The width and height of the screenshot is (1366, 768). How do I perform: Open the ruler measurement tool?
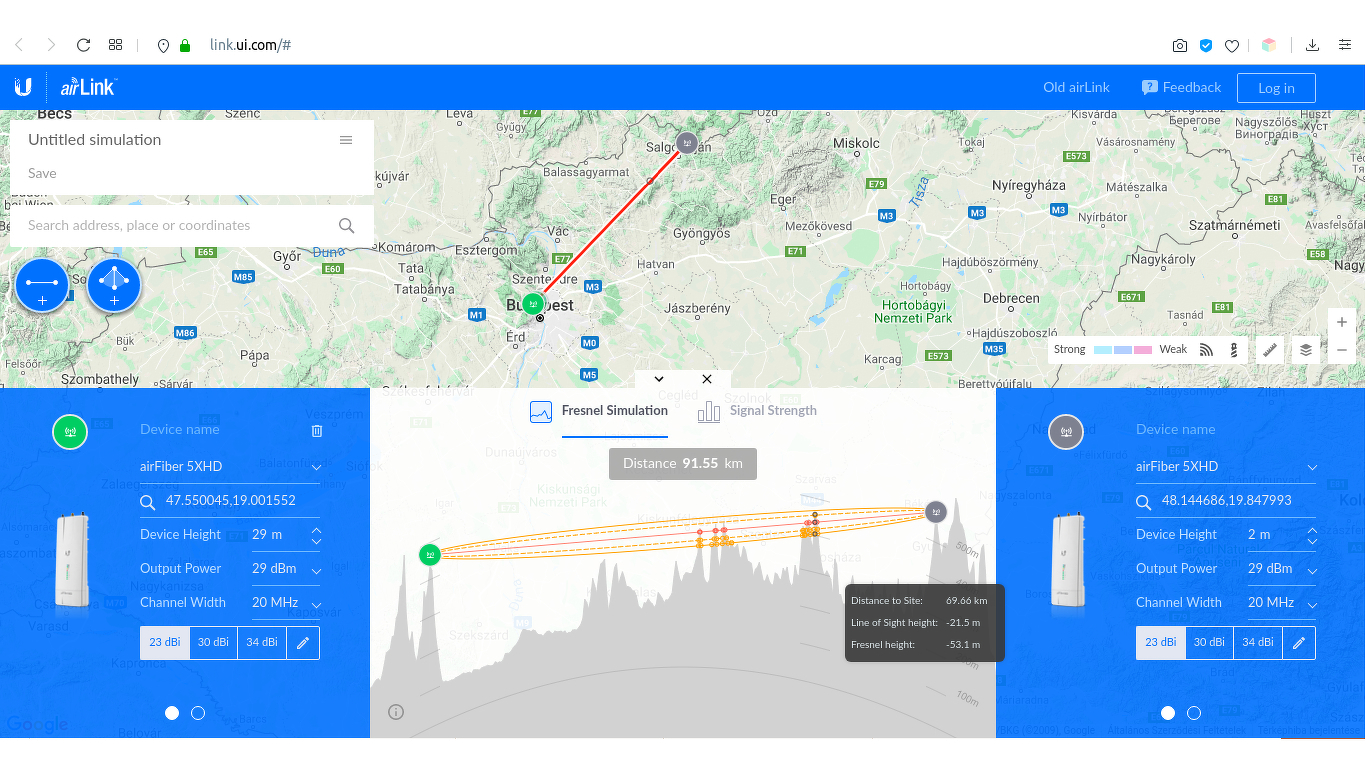(x=1270, y=350)
